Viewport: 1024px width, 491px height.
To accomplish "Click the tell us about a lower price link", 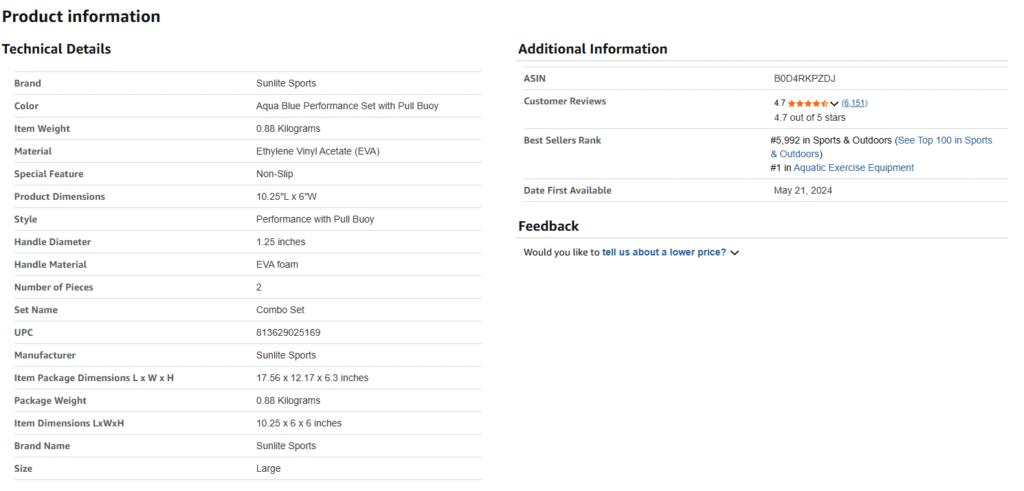I will [x=663, y=253].
